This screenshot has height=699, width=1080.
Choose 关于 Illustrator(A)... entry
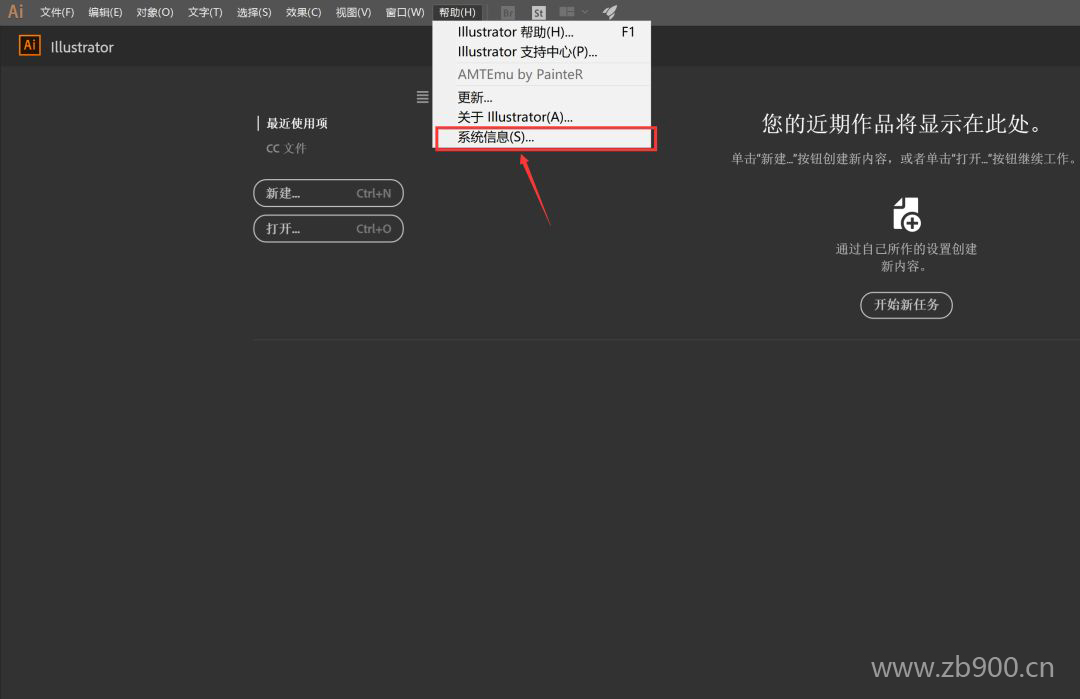[541, 117]
